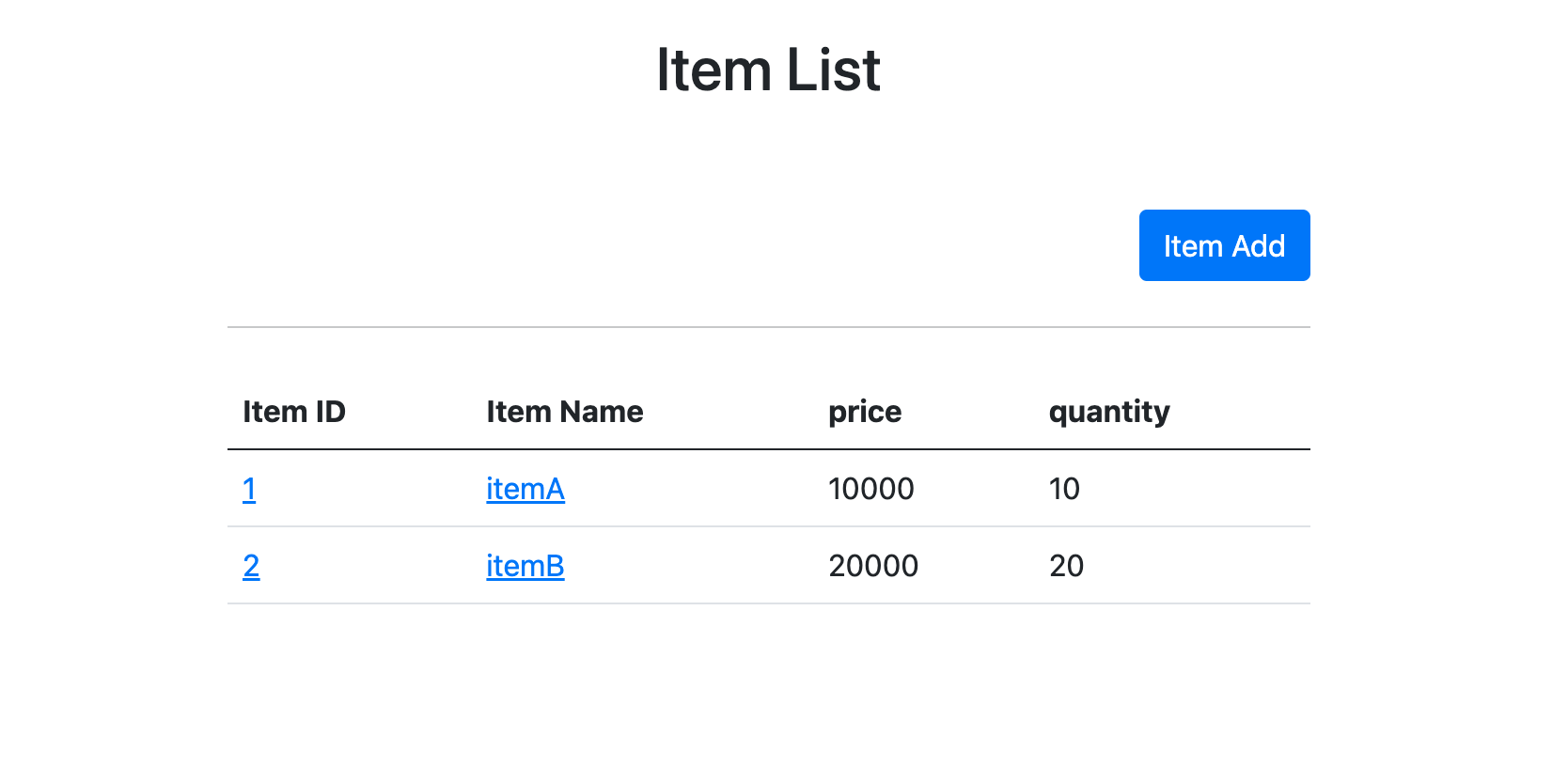The image size is (1568, 767).
Task: Click the separator line between itemA and itemB rows
Action: point(768,526)
